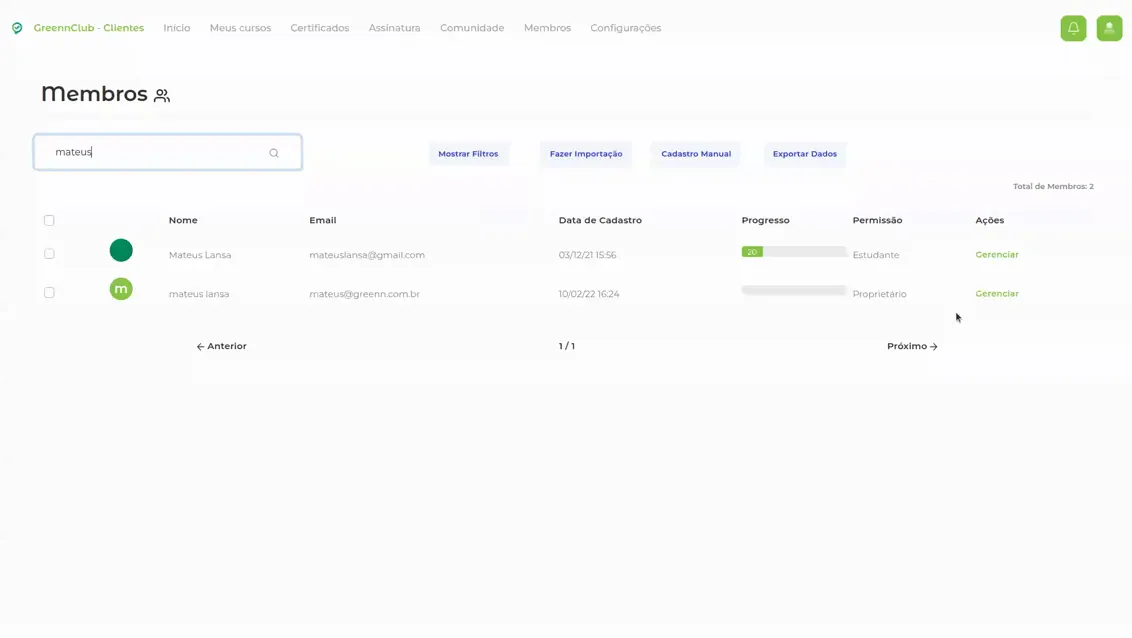
Task: Click the Permissão column header
Action: (x=877, y=220)
